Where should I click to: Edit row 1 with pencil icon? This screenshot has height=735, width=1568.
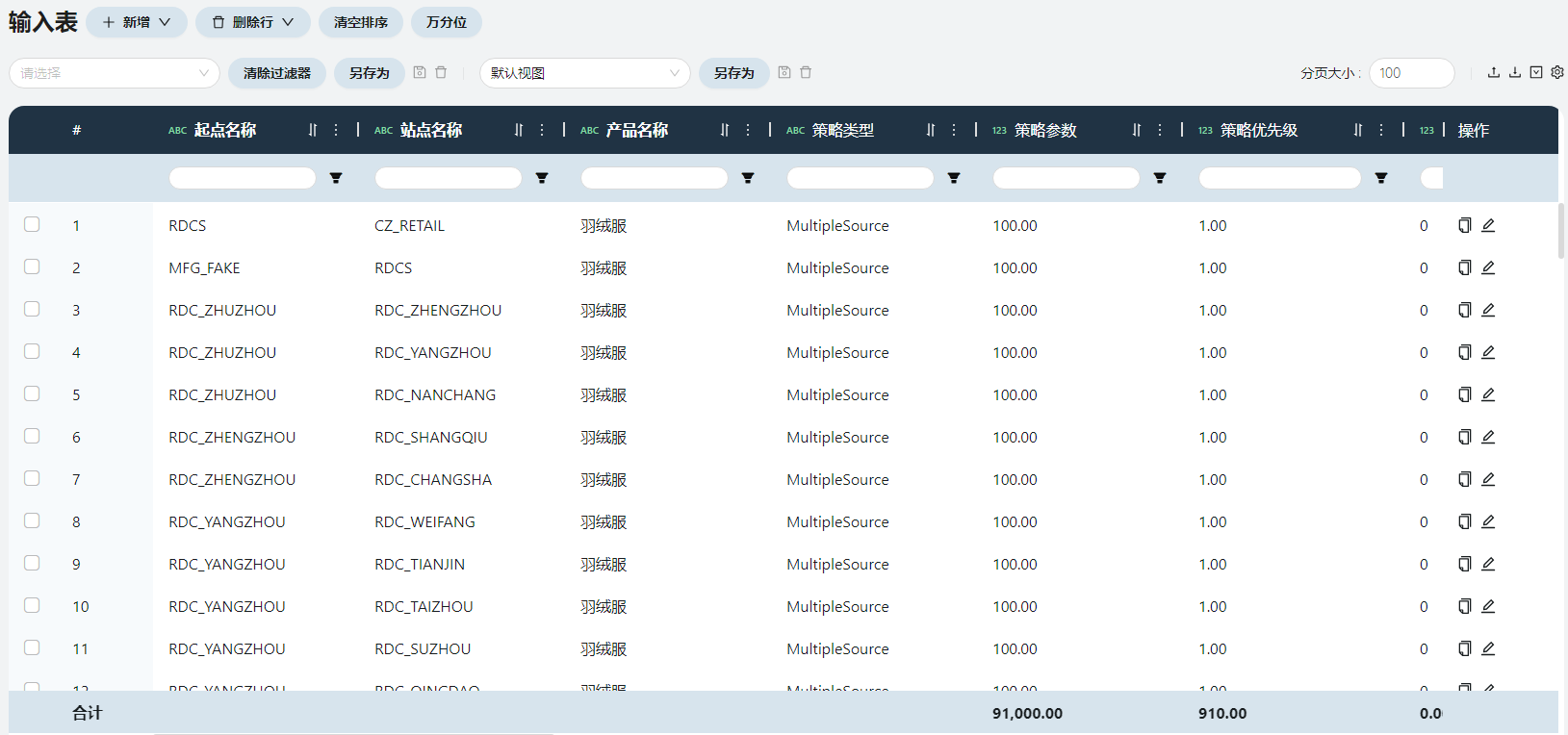point(1488,225)
